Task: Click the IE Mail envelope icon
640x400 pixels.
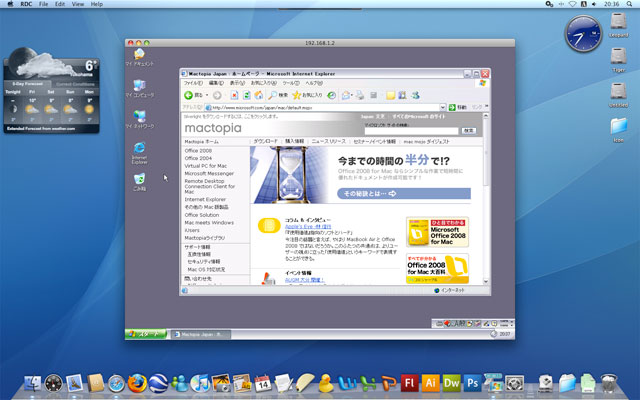Action: 345,95
